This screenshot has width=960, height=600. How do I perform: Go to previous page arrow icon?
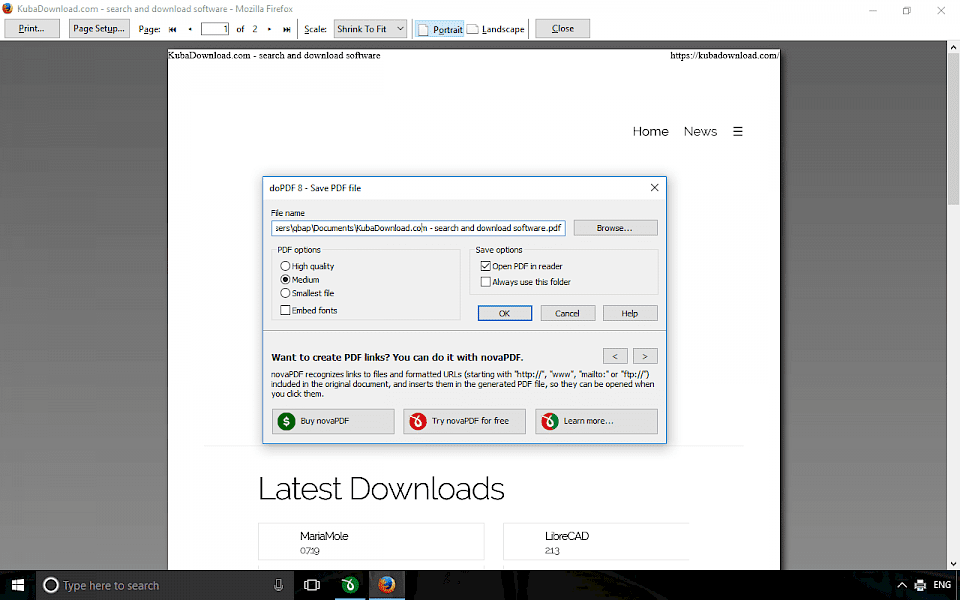190,29
